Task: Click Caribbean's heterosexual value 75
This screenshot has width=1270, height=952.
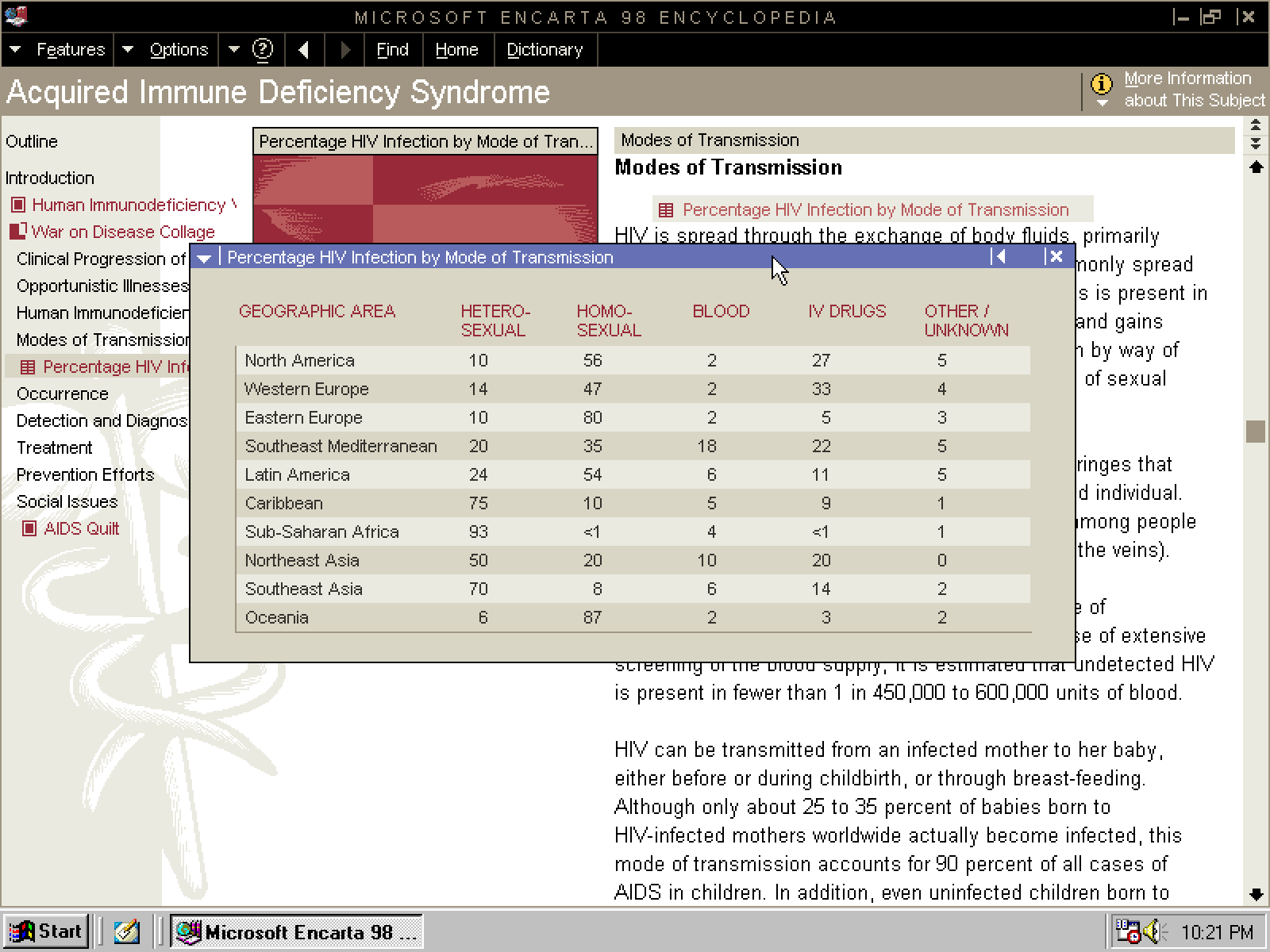Action: (478, 503)
